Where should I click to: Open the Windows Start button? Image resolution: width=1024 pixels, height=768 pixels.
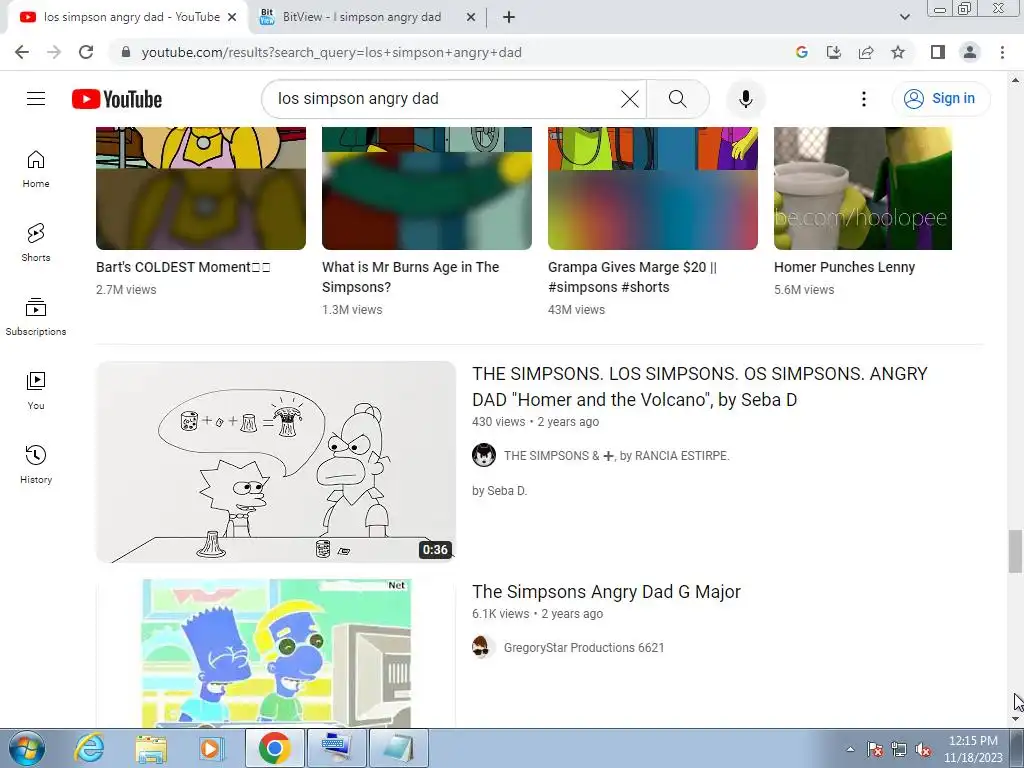26,748
